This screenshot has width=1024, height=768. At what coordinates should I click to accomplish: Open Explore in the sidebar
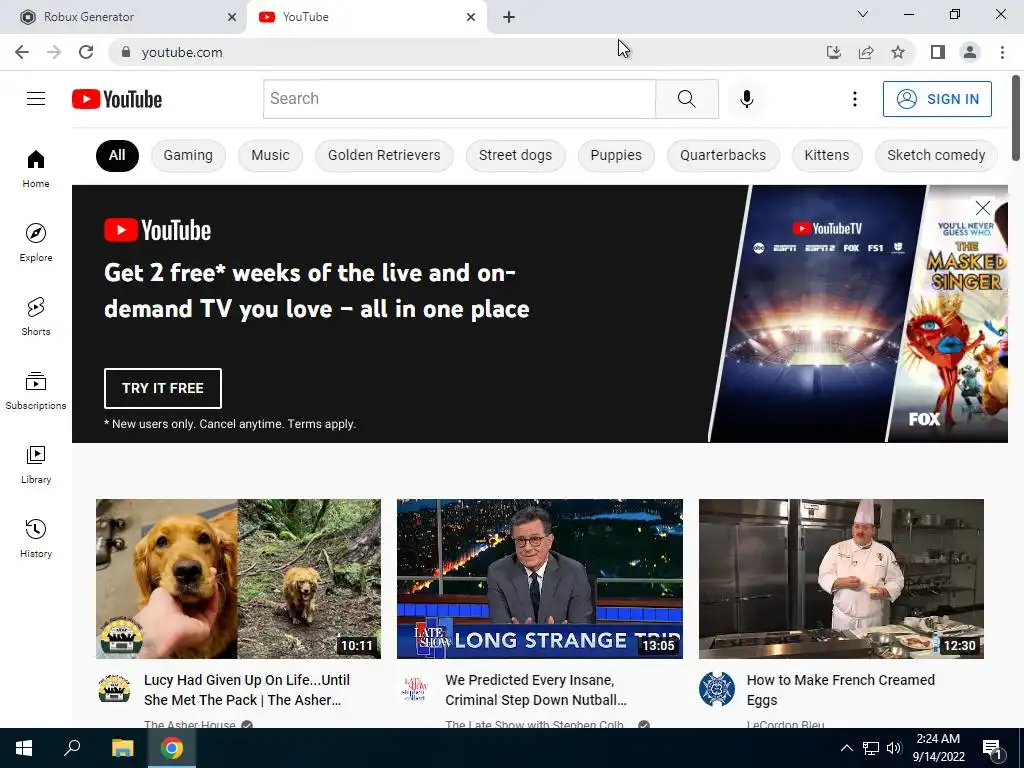coord(36,243)
